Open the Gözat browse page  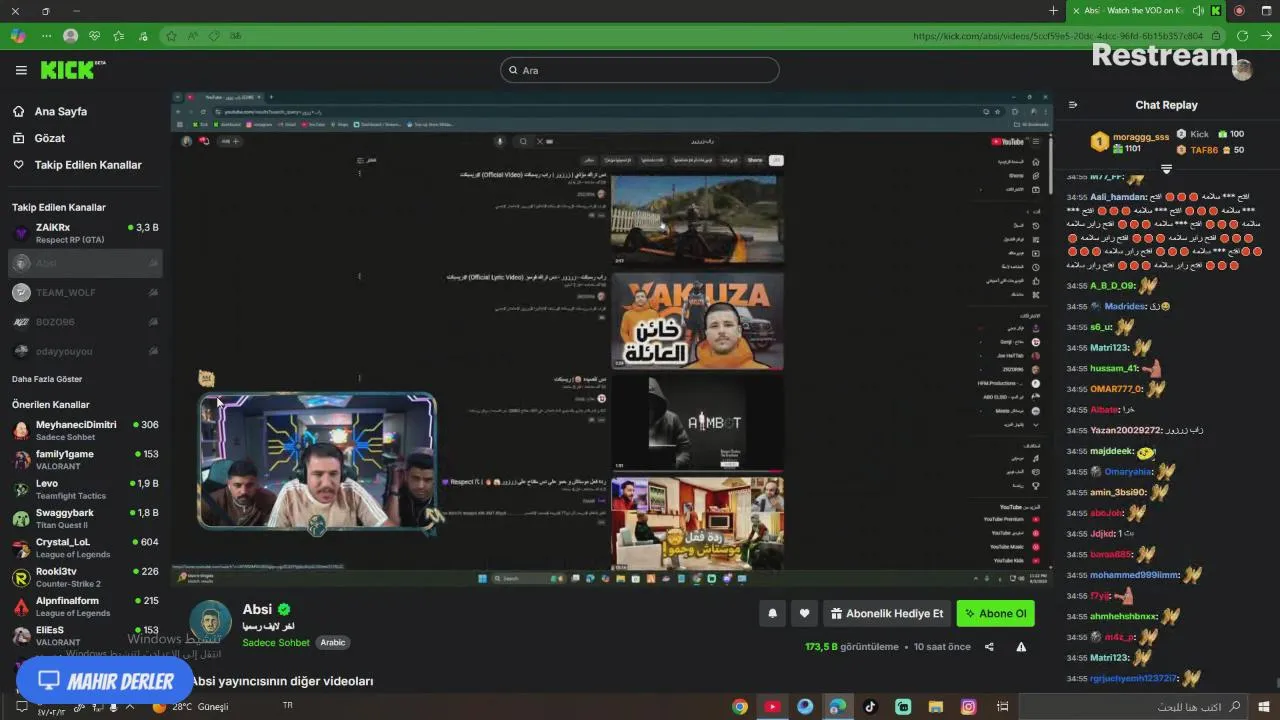50,138
